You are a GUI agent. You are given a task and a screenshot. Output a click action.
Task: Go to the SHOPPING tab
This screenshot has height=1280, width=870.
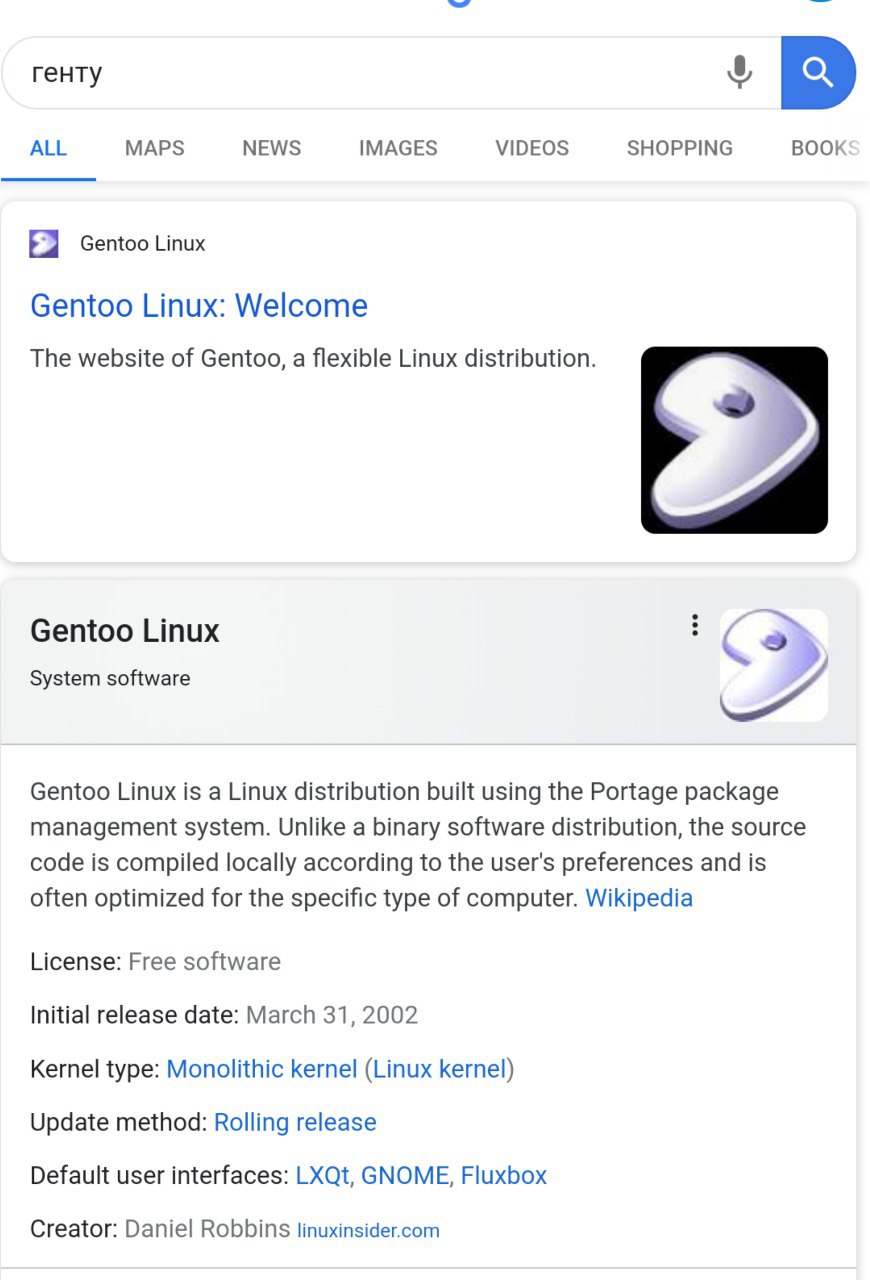[680, 148]
